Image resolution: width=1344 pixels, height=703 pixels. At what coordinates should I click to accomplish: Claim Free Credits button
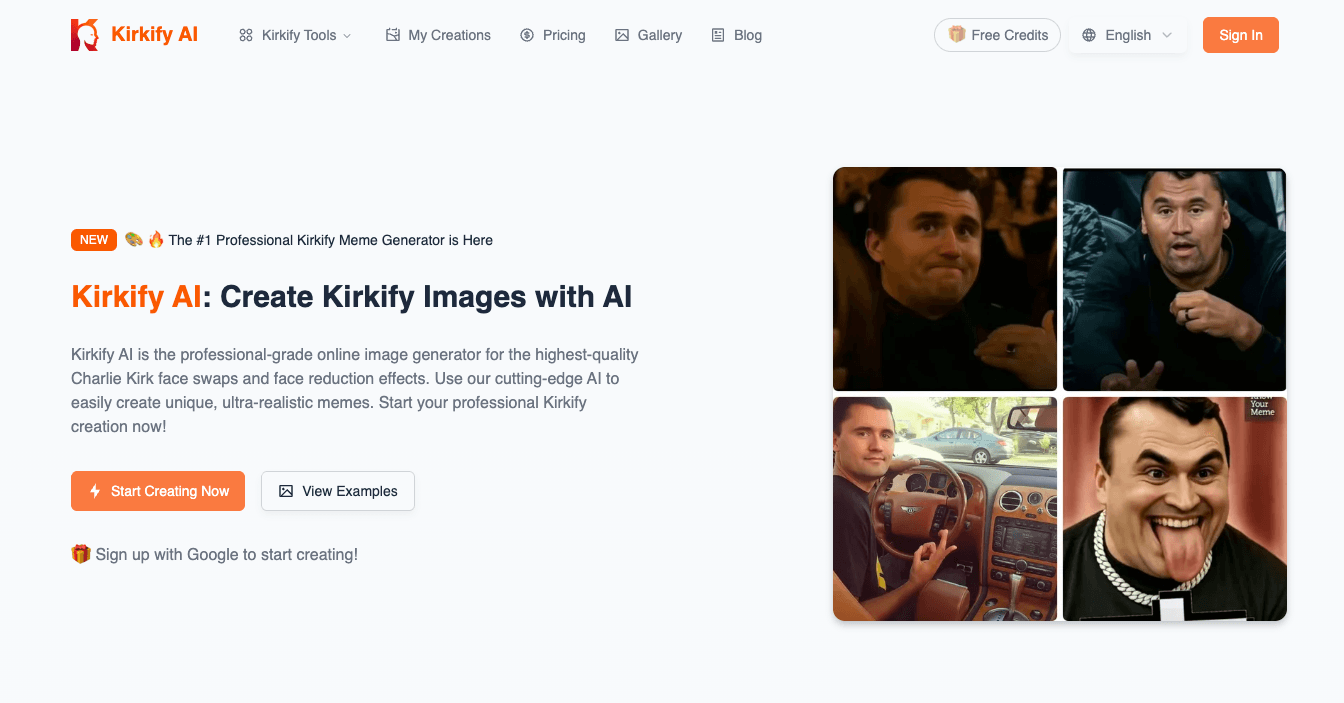(997, 35)
